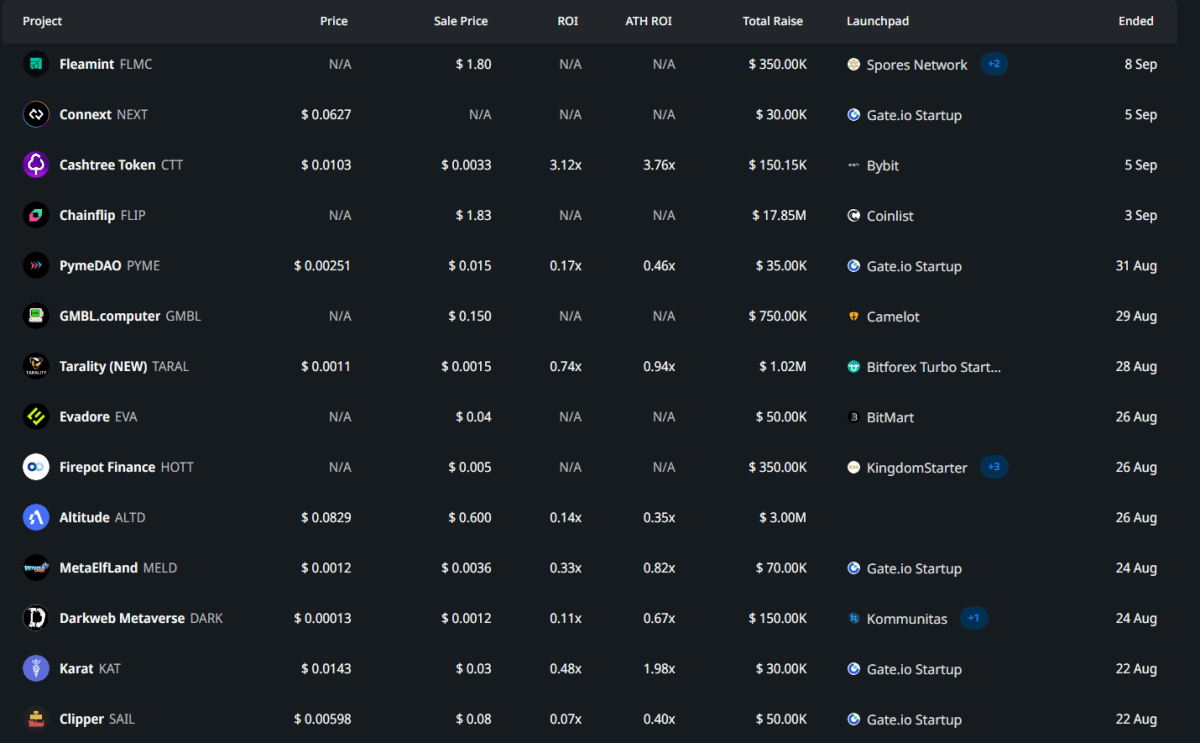The width and height of the screenshot is (1200, 743).
Task: Show the +1 extra launchpad for Darkweb Metaverse
Action: point(973,618)
